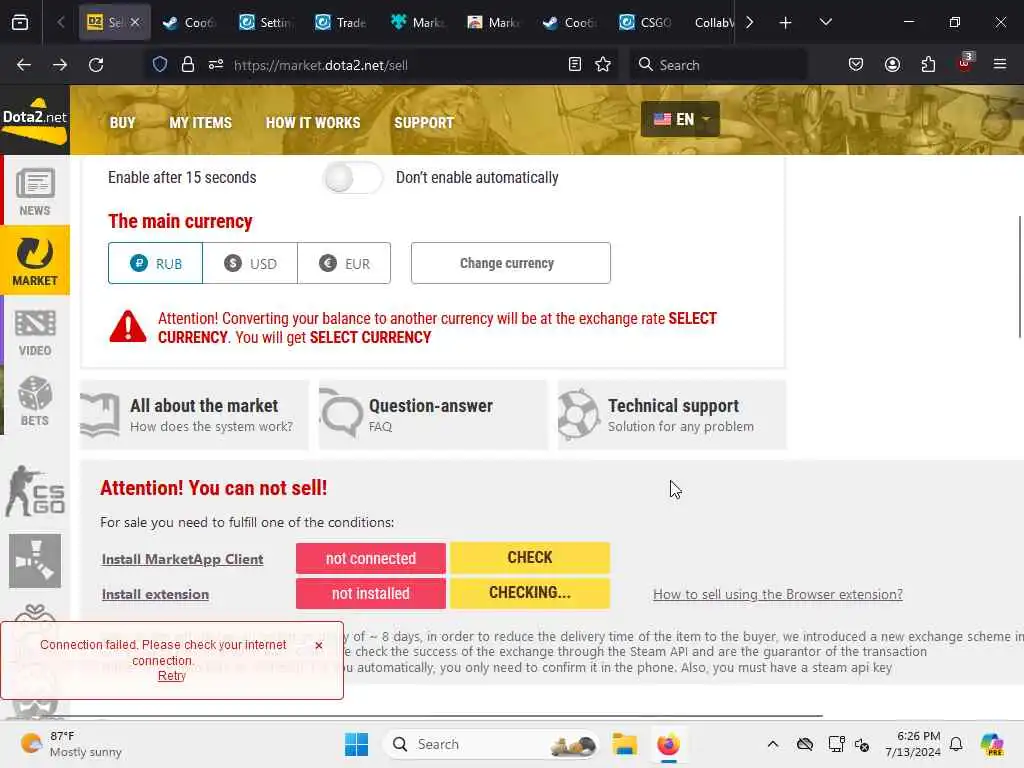Click the site padlock icon

[188, 65]
